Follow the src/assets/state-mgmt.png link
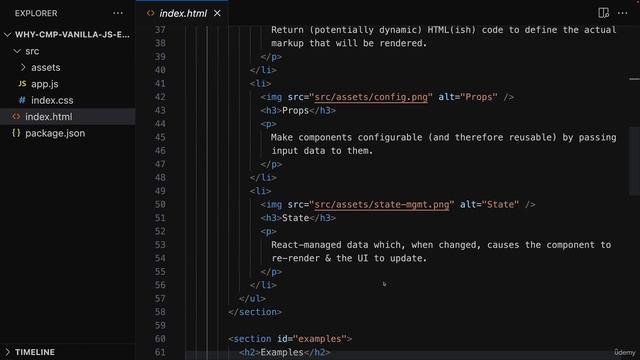Viewport: 640px width, 360px height. (x=382, y=204)
